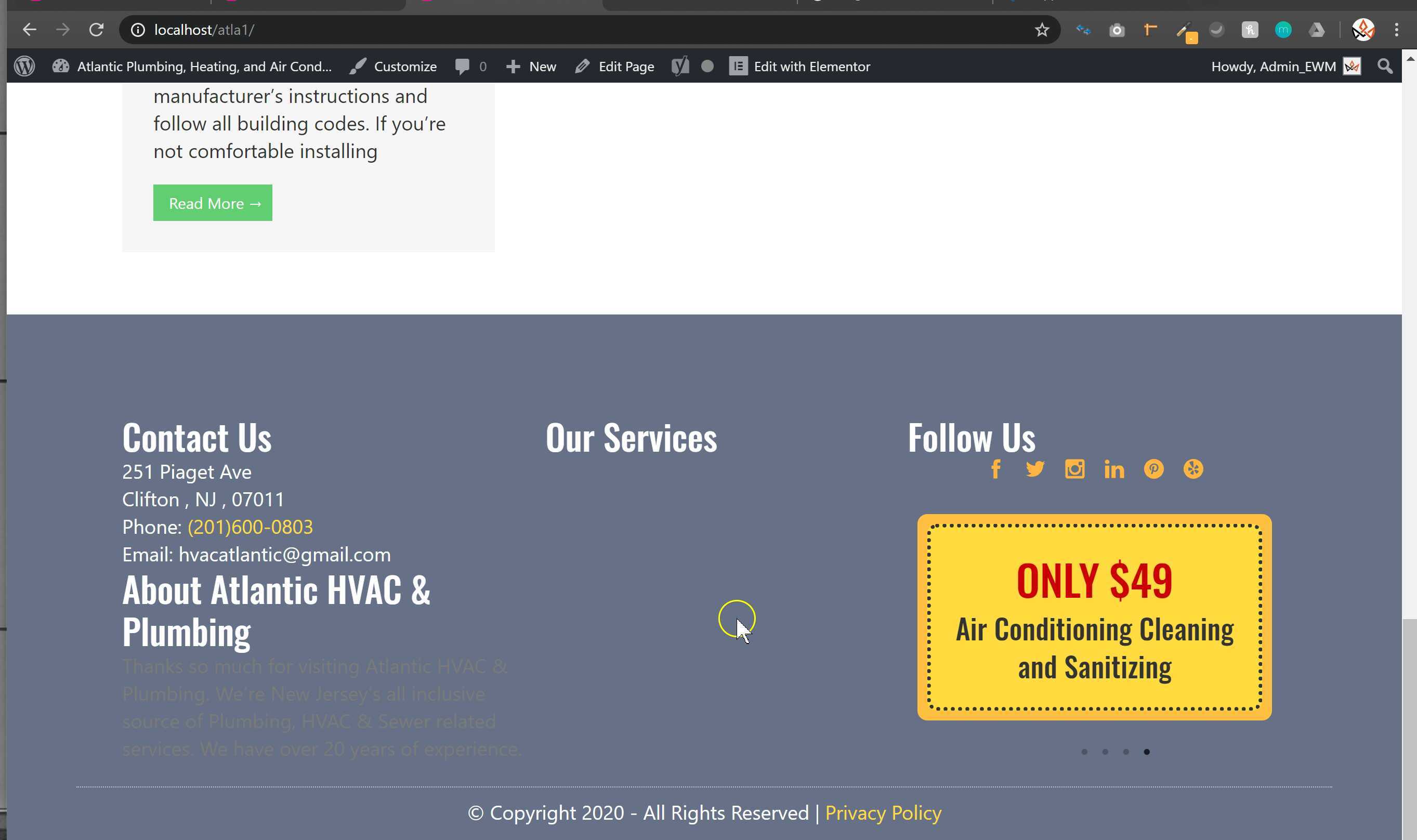Click the localhost address bar
The image size is (1417, 840).
click(x=566, y=30)
